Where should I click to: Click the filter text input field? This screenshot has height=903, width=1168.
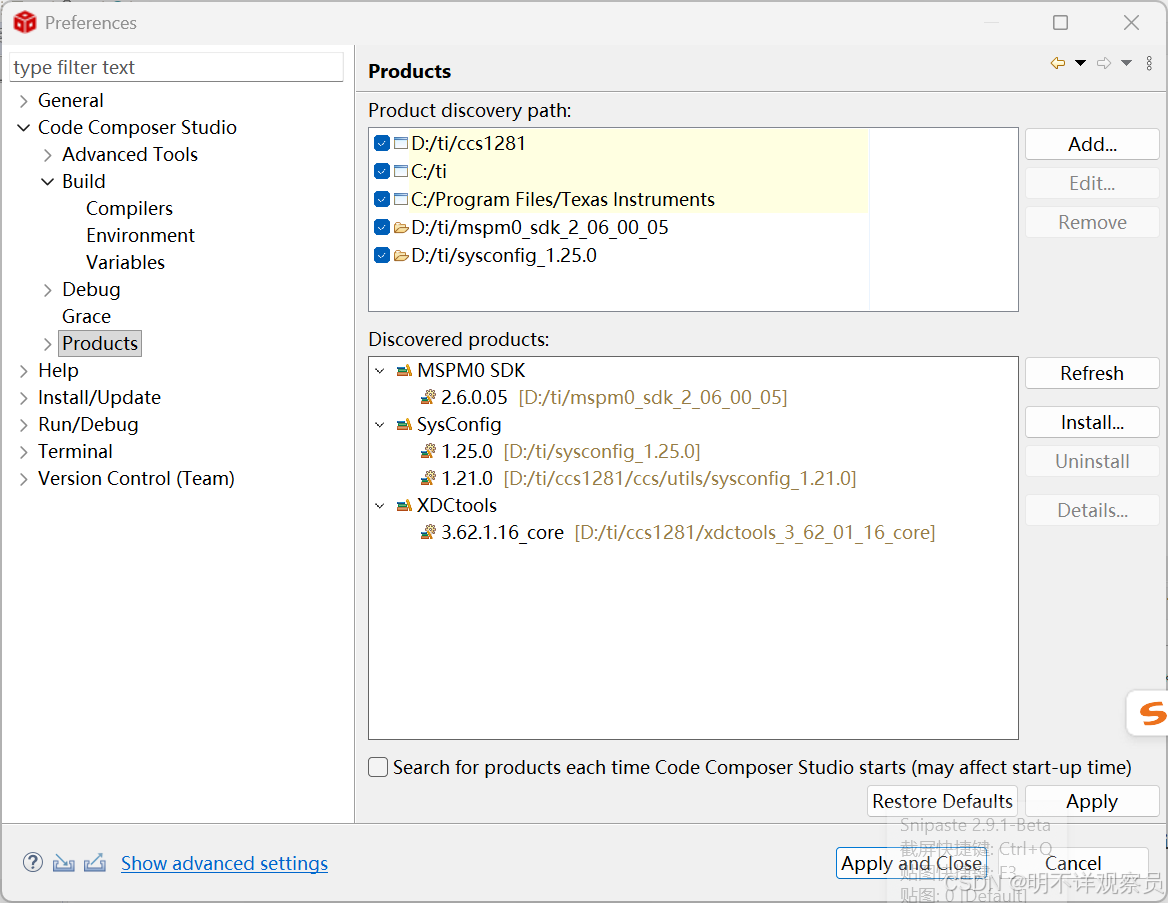pyautogui.click(x=176, y=68)
